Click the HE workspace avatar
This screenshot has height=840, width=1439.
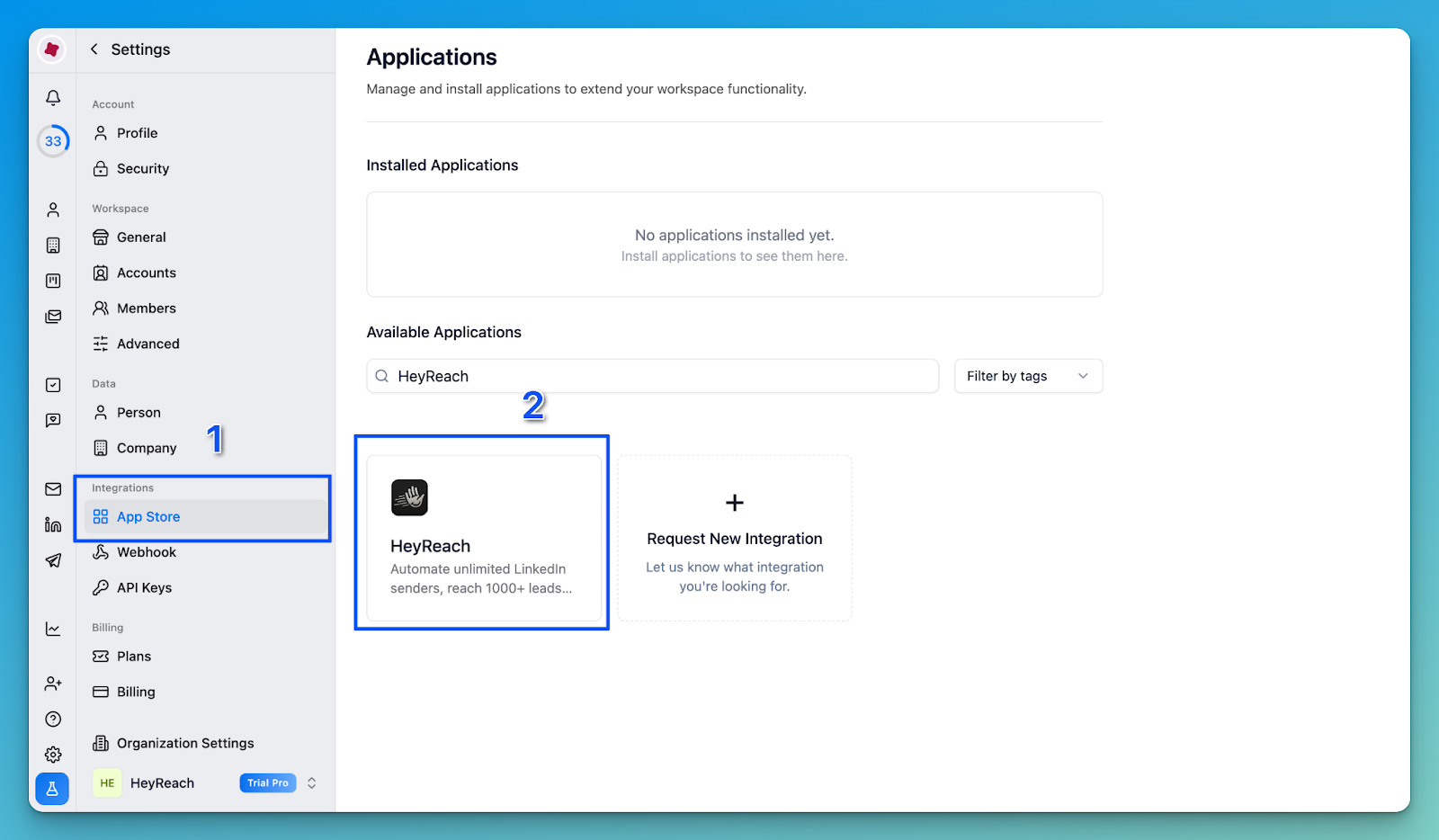coord(107,782)
